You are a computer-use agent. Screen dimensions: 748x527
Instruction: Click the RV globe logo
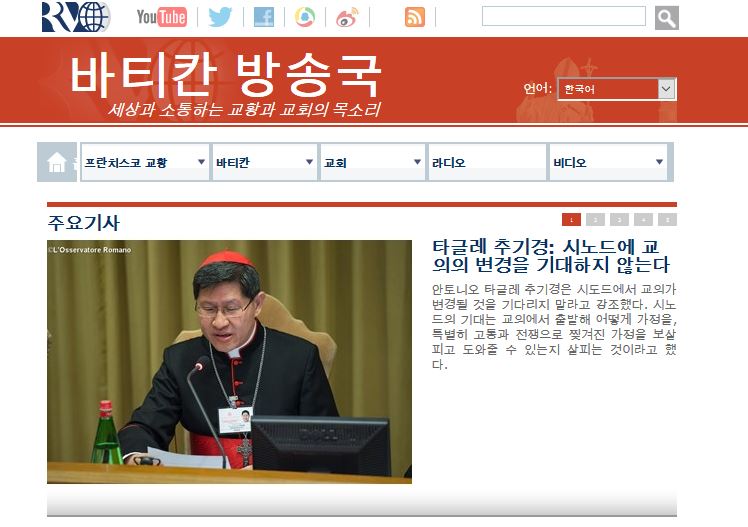point(76,17)
